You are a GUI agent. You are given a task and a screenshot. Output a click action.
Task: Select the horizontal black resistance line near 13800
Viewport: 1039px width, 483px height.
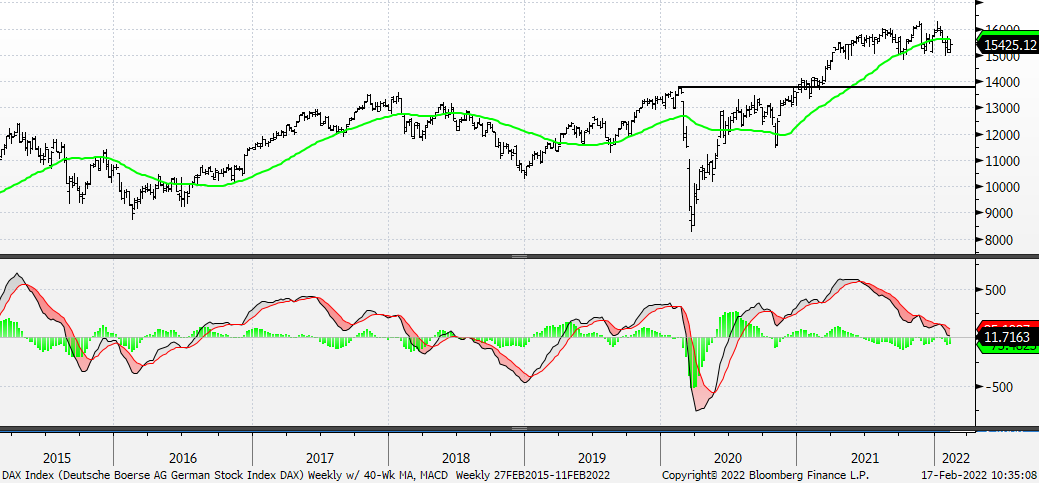click(828, 87)
